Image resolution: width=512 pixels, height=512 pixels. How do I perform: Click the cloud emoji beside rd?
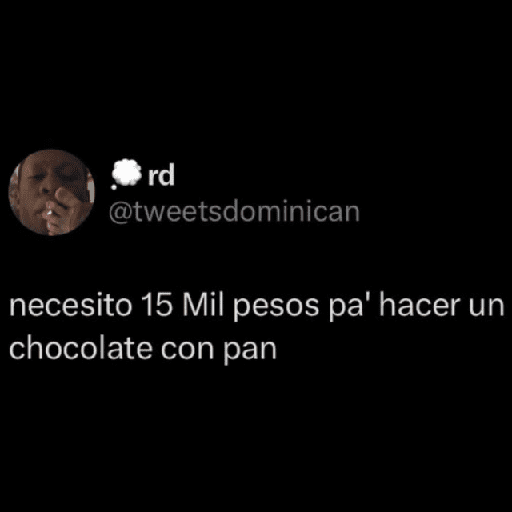[126, 174]
